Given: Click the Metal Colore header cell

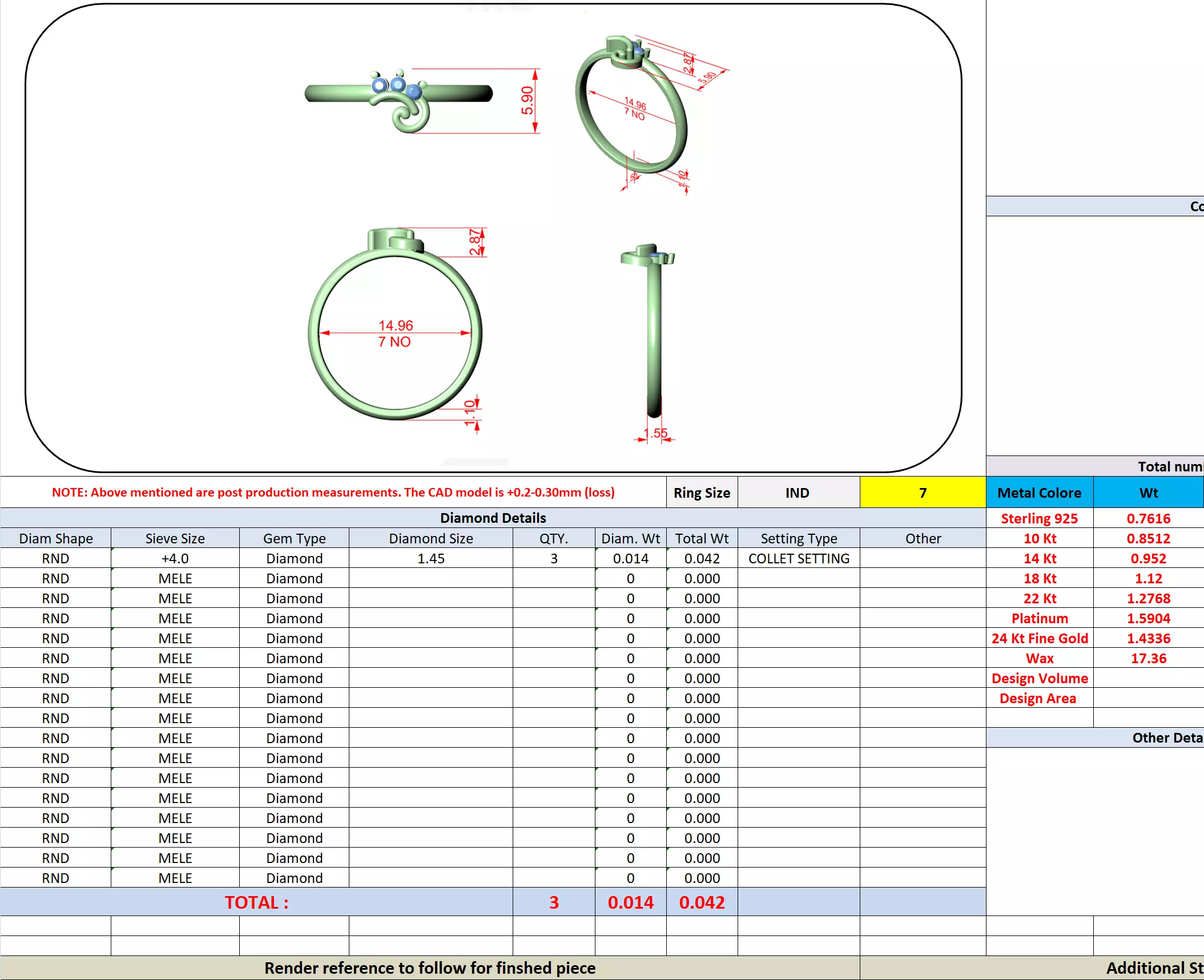Looking at the screenshot, I should tap(1039, 493).
